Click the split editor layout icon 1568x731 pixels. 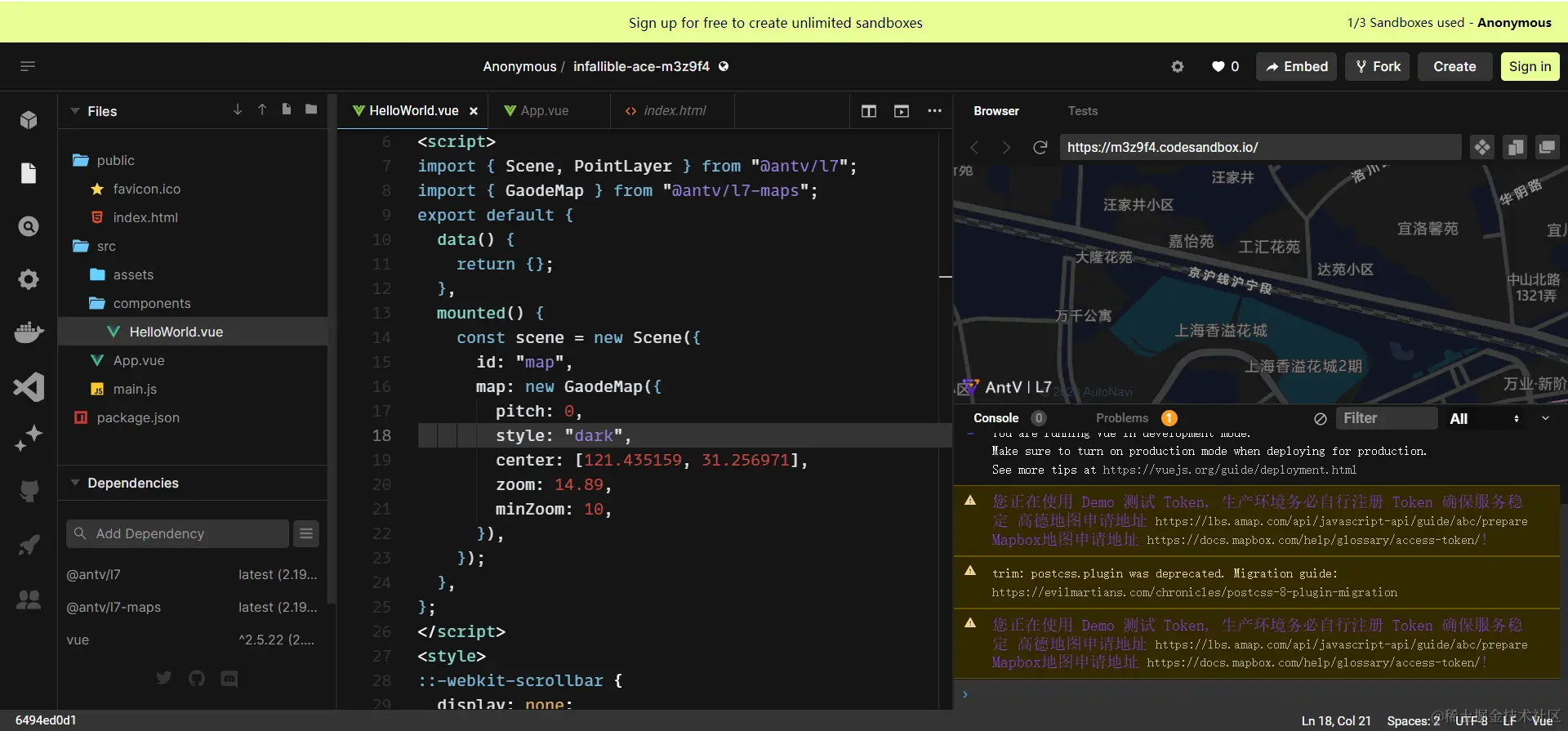point(869,111)
